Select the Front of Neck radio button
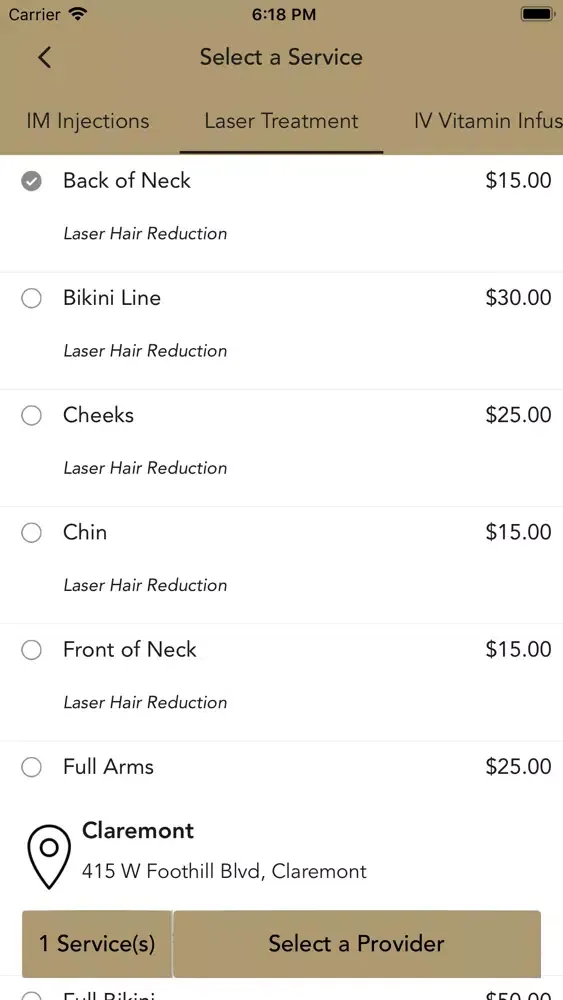 (31, 650)
